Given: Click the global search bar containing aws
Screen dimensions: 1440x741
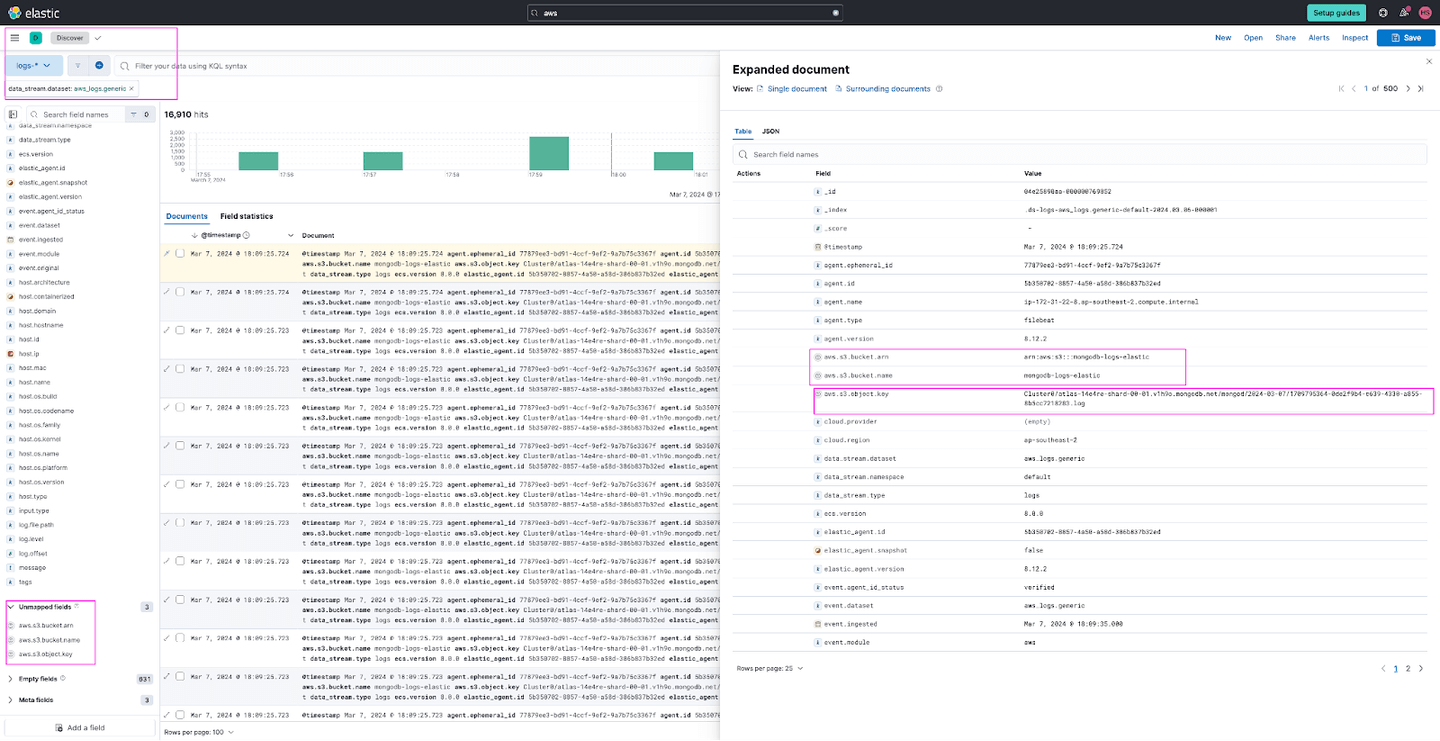Looking at the screenshot, I should [685, 13].
